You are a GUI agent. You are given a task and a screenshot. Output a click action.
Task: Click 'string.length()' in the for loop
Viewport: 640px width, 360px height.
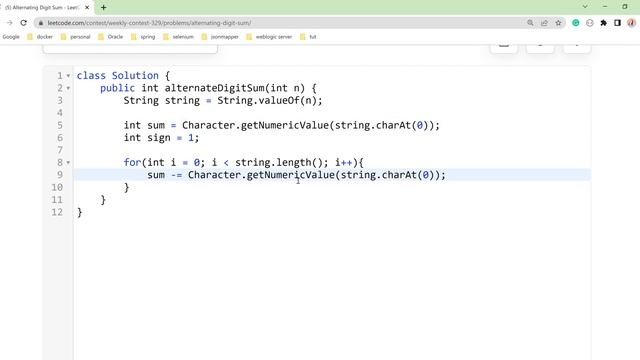point(282,163)
